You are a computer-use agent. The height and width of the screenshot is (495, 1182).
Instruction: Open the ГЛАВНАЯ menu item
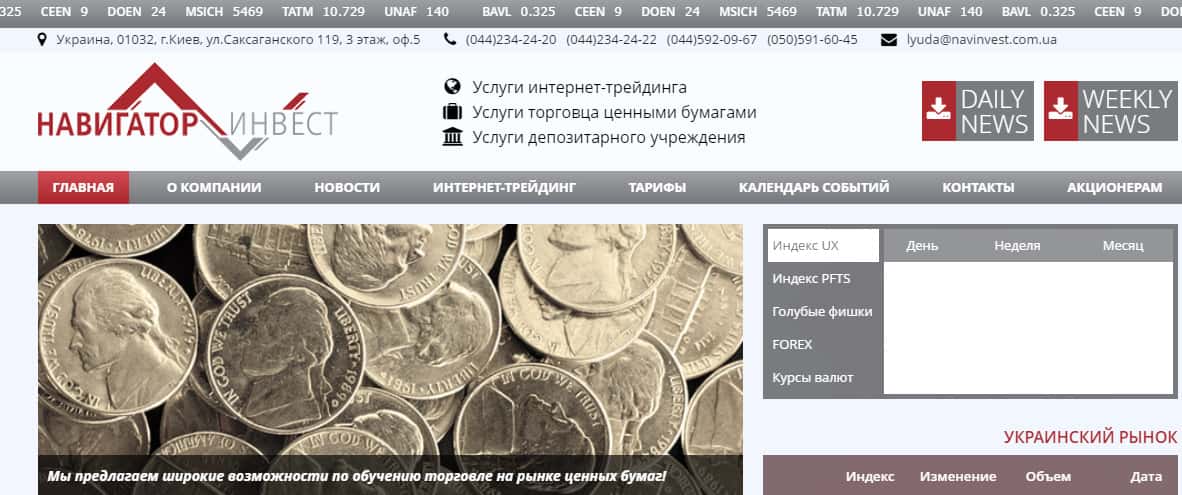click(84, 188)
